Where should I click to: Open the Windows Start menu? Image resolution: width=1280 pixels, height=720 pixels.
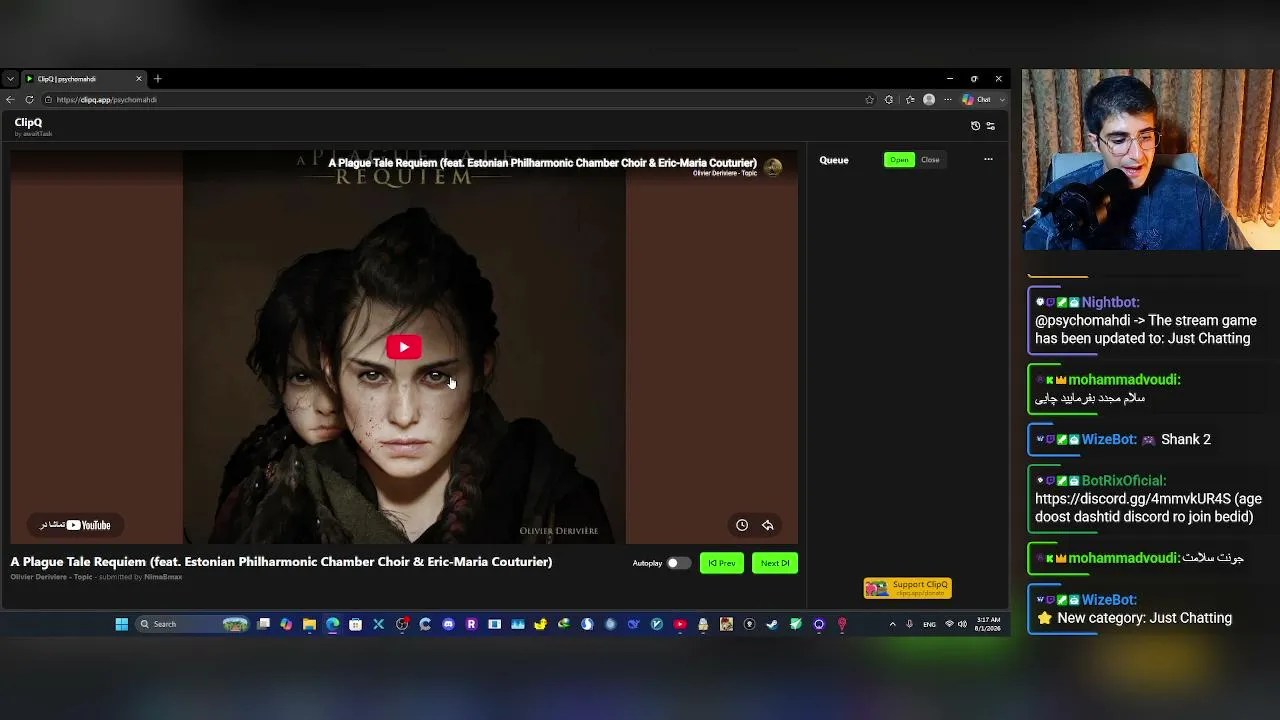point(121,624)
